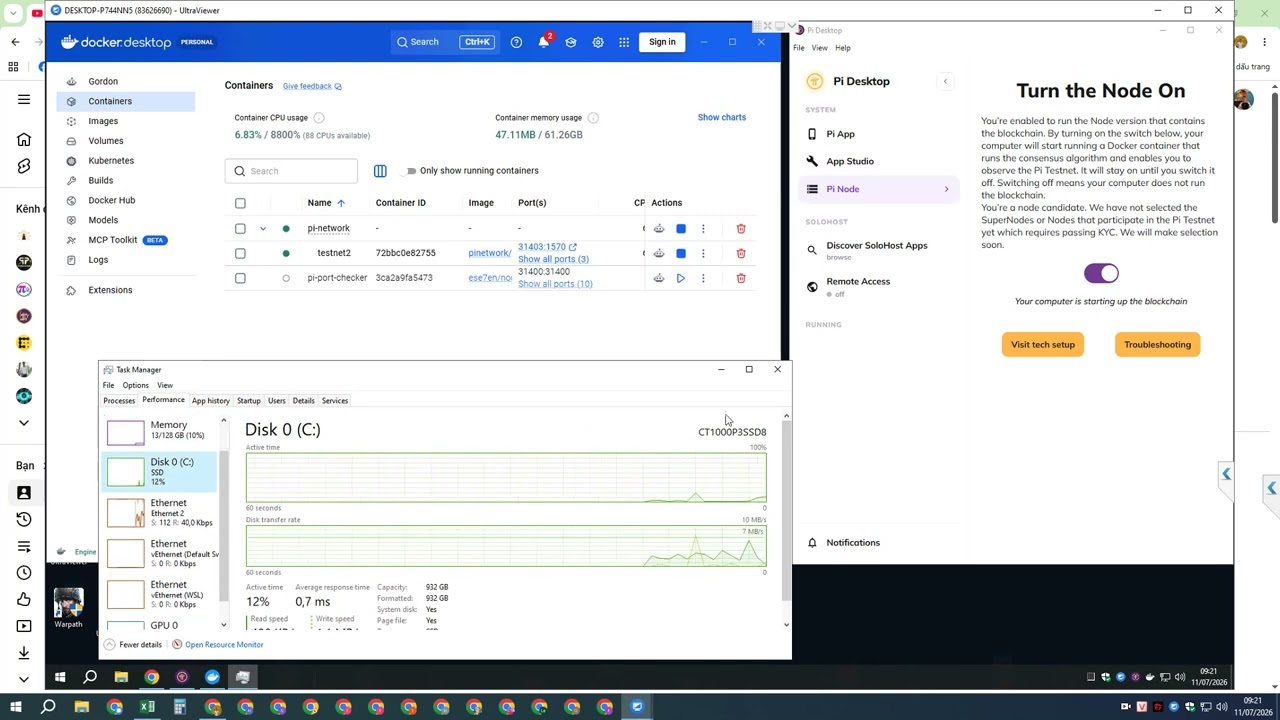1280x720 pixels.
Task: Collapse the Pi Desktop sidebar chevron
Action: click(x=945, y=81)
